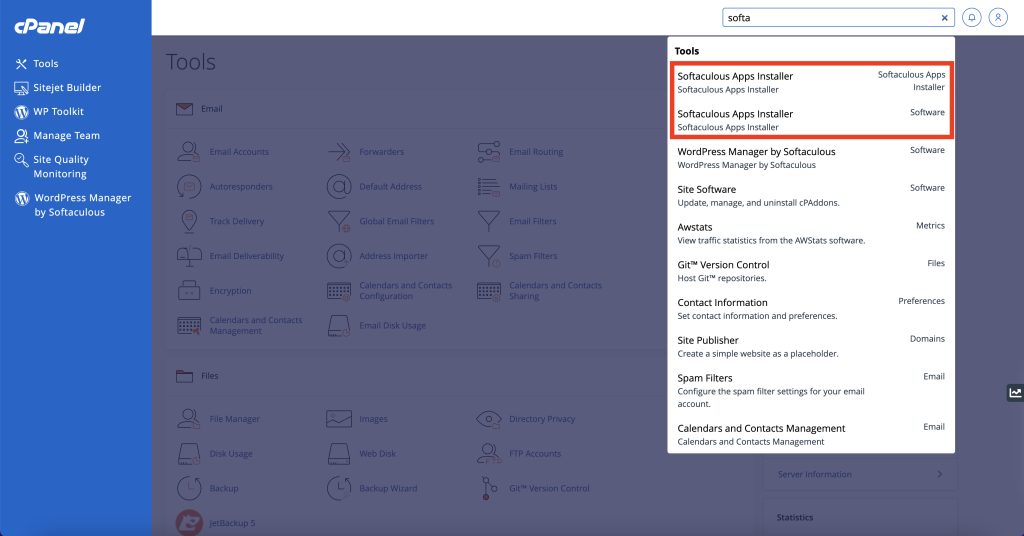Click the Statistics heading
The image size is (1024, 536).
(x=795, y=517)
